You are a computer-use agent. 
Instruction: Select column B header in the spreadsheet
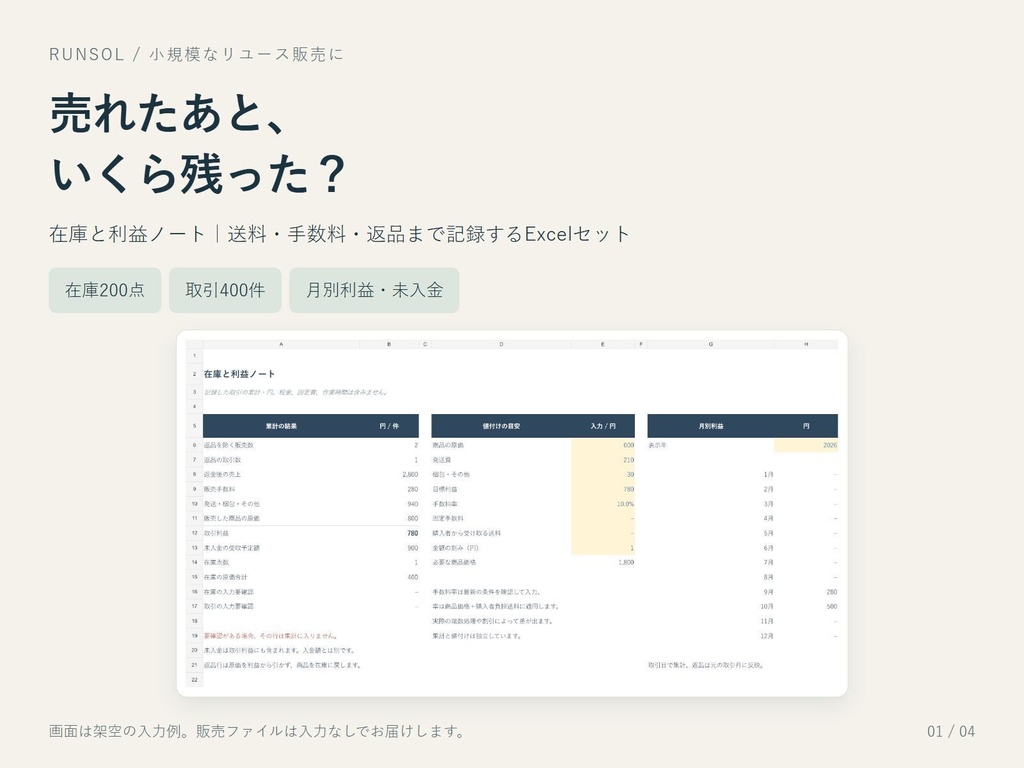coord(389,344)
